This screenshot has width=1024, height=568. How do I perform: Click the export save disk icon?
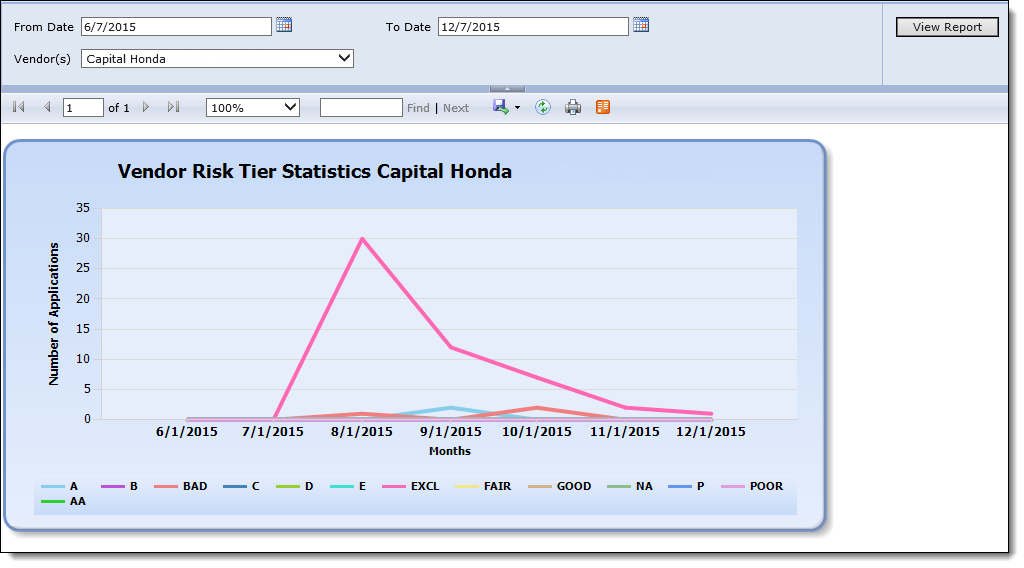point(501,107)
